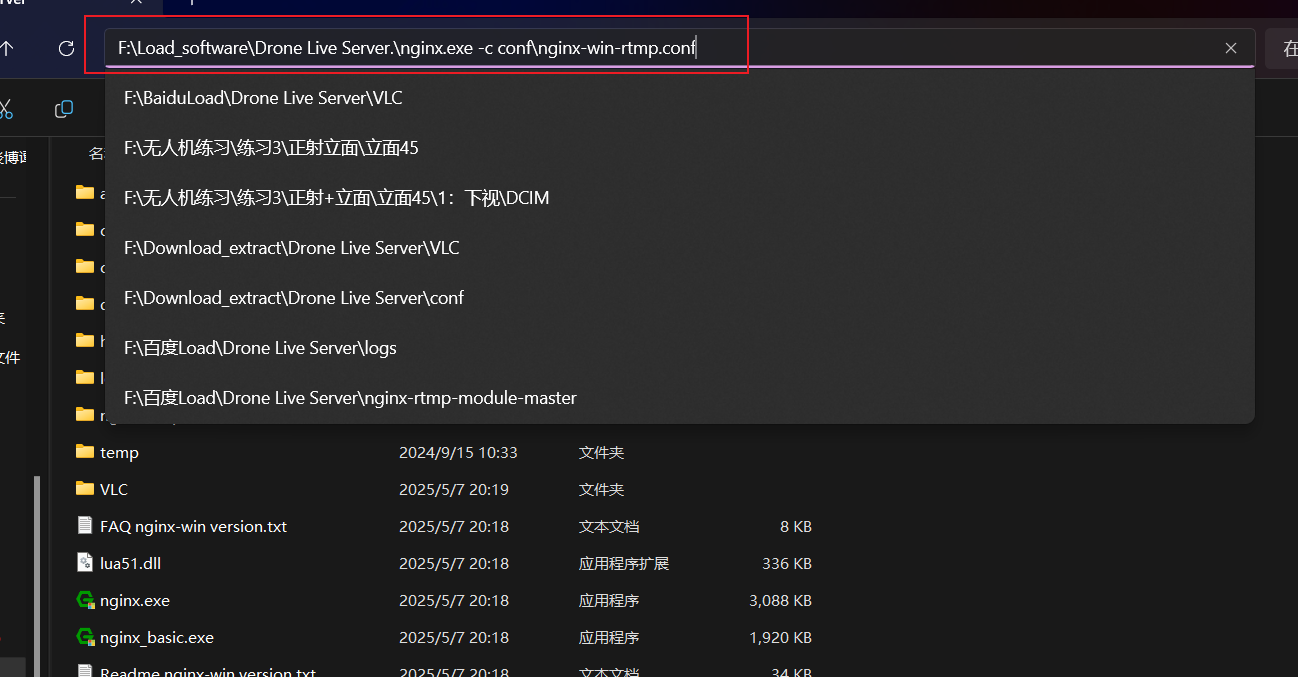Screen dimensions: 1298x677
Task: Select the VLC folder icon in file list
Action: pyautogui.click(x=85, y=489)
